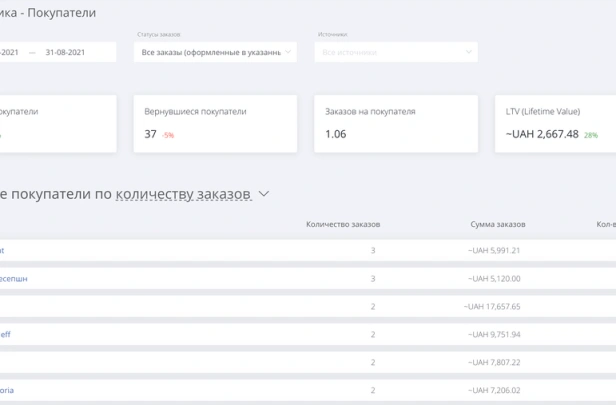The height and width of the screenshot is (405, 616).
Task: Open the Вернувшиеся покупатели card
Action: 215,123
